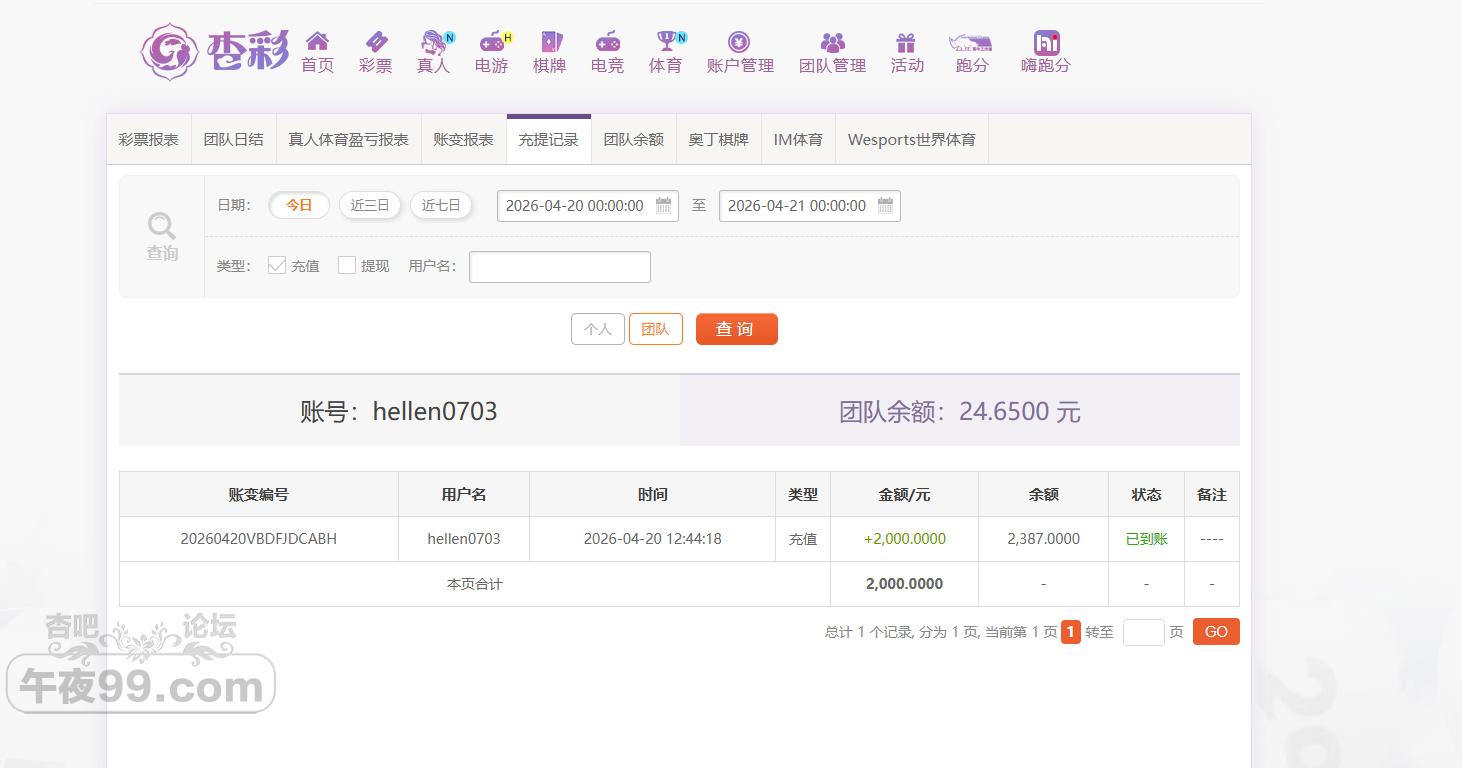Switch to the 充提记录 tab
Image resolution: width=1462 pixels, height=768 pixels.
[549, 140]
